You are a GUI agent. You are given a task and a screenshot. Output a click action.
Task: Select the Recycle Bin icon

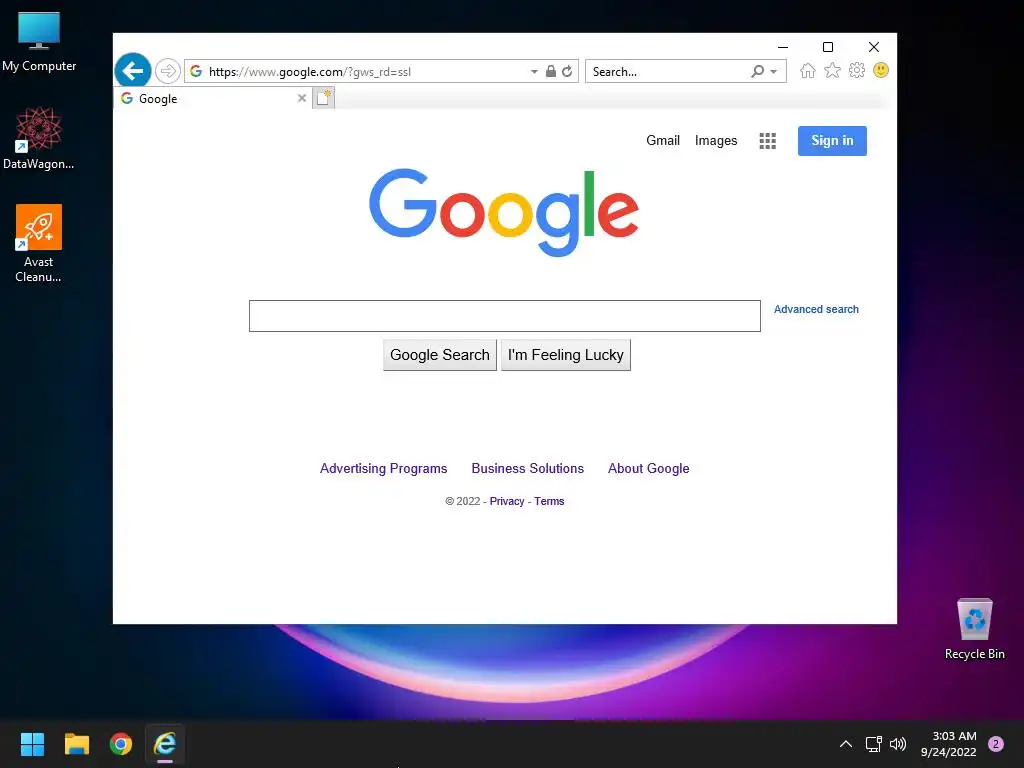[974, 629]
